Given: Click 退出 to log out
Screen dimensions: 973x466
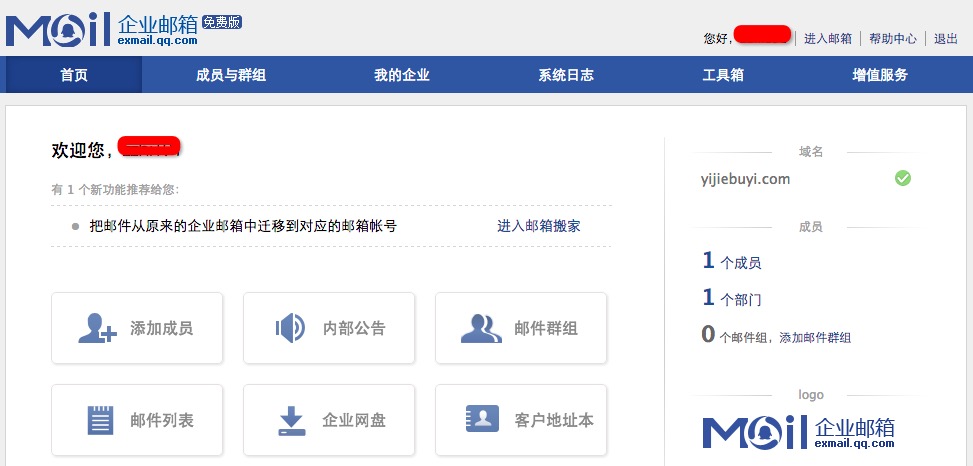Looking at the screenshot, I should coord(946,38).
